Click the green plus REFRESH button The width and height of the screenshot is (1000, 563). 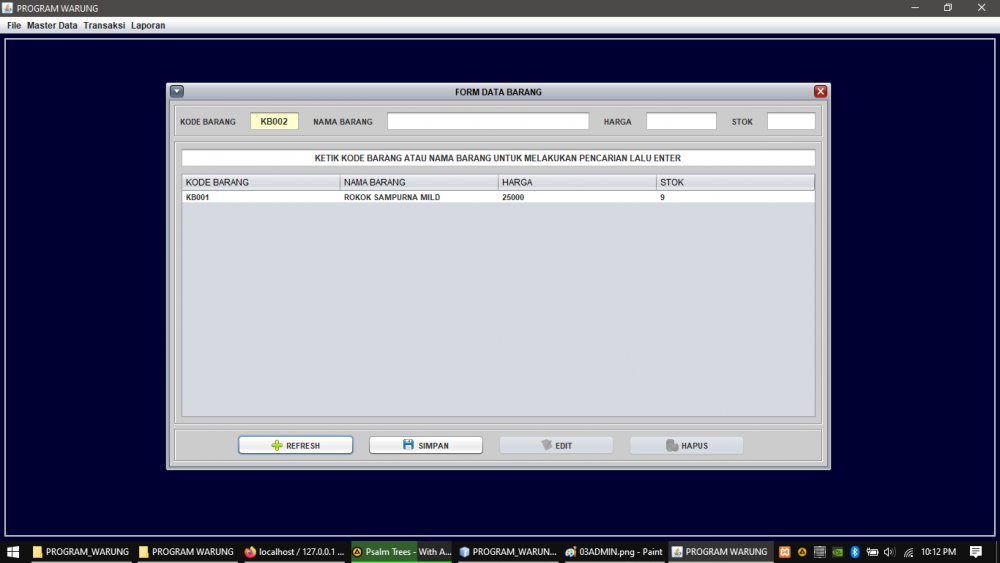click(x=295, y=445)
